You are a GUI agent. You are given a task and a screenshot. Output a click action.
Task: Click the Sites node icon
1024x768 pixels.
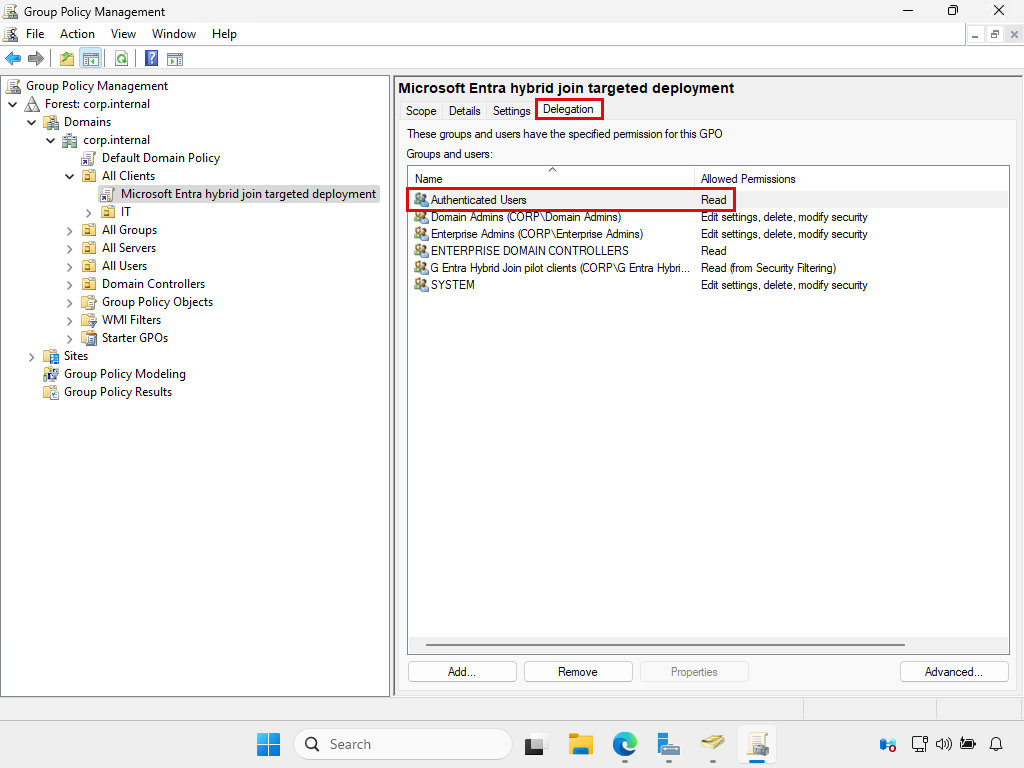[x=51, y=357]
